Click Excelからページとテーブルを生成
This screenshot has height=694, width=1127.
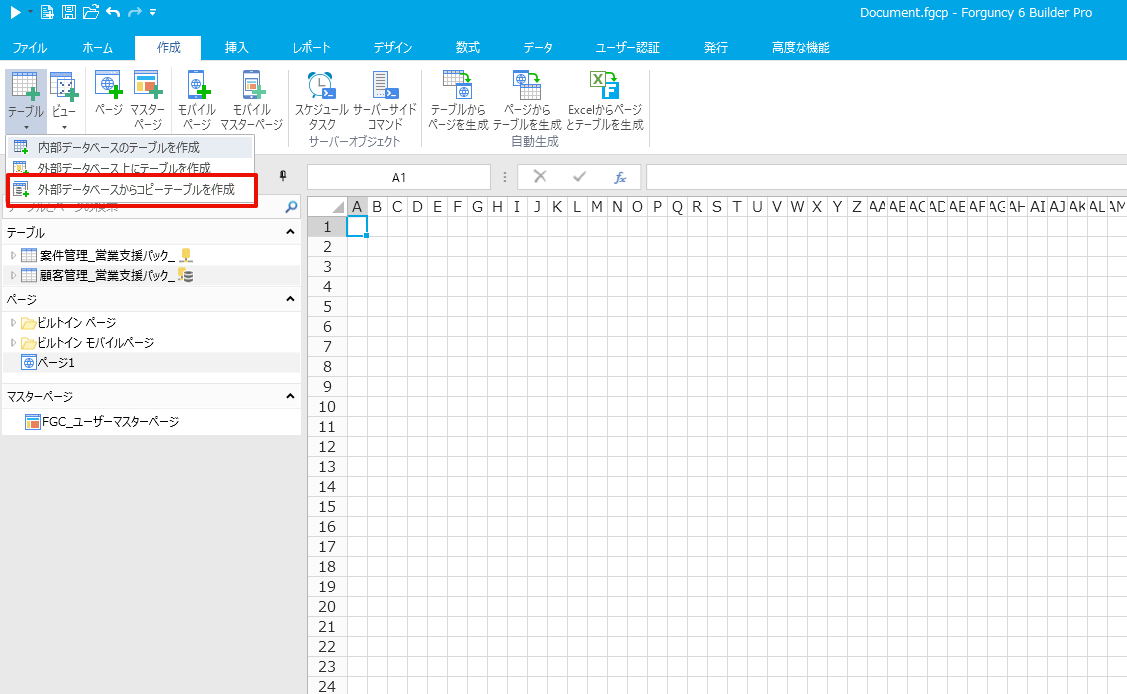pos(604,100)
